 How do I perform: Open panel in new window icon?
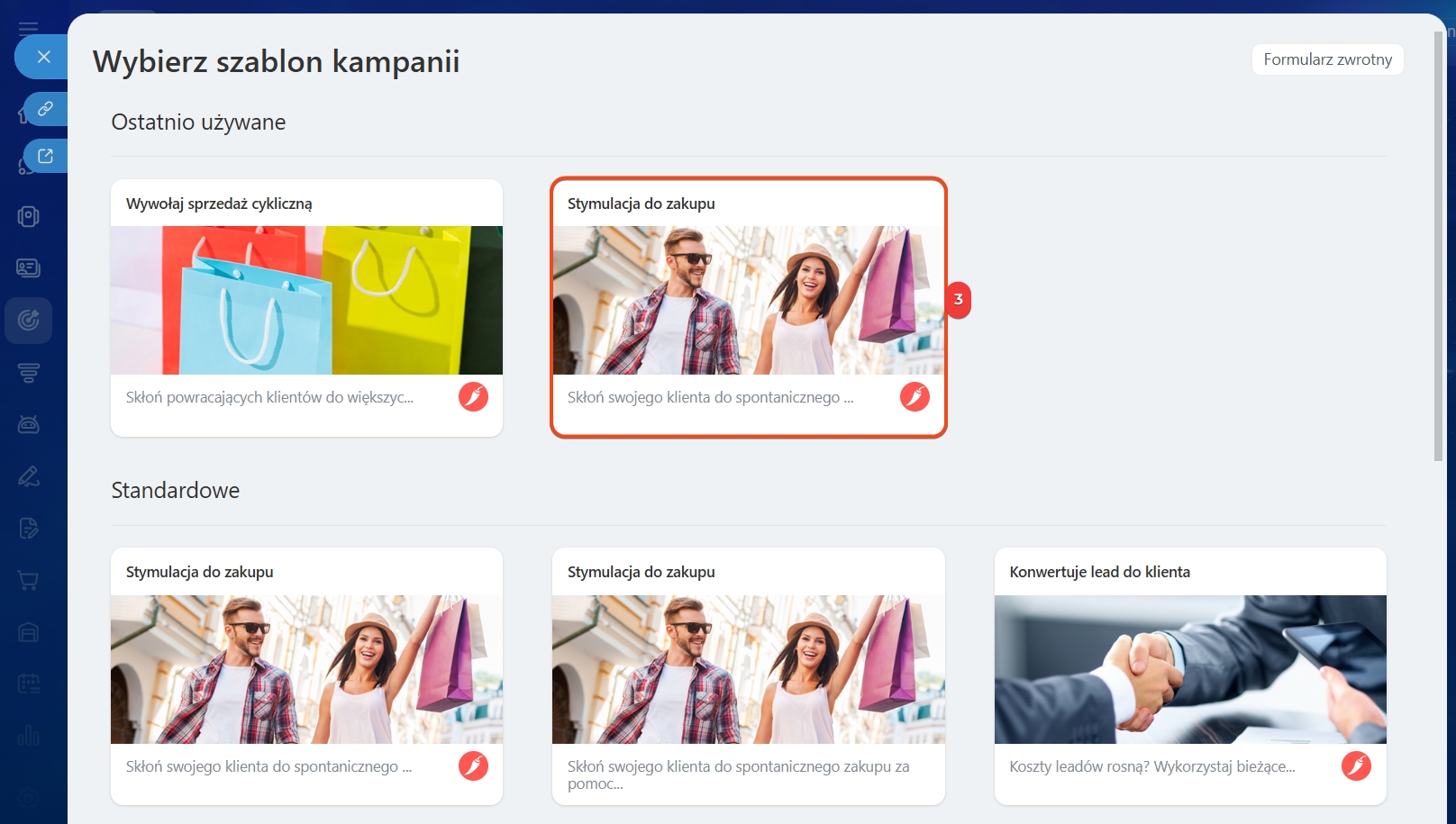[x=45, y=156]
